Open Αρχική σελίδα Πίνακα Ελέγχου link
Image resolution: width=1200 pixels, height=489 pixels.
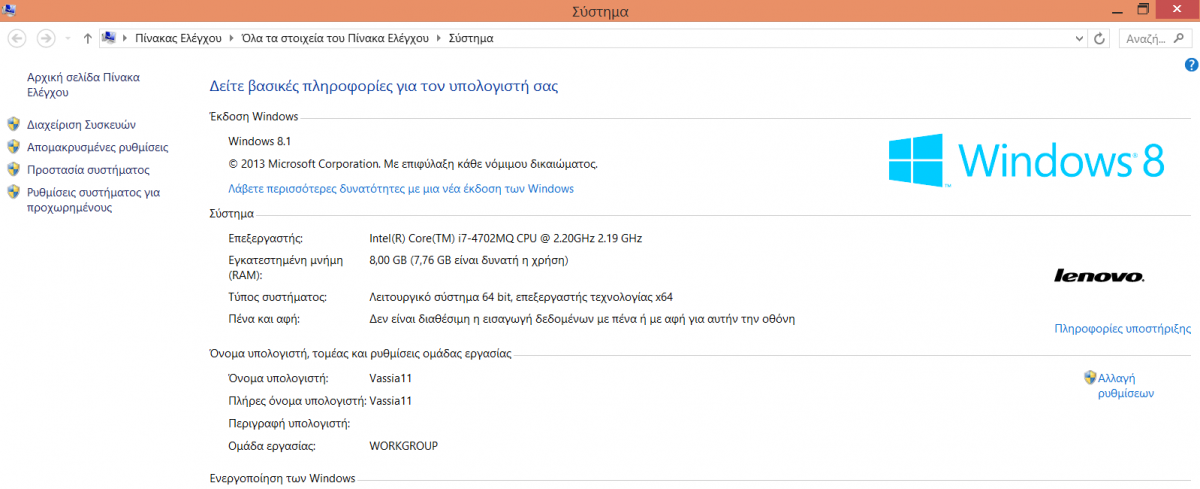[83, 84]
